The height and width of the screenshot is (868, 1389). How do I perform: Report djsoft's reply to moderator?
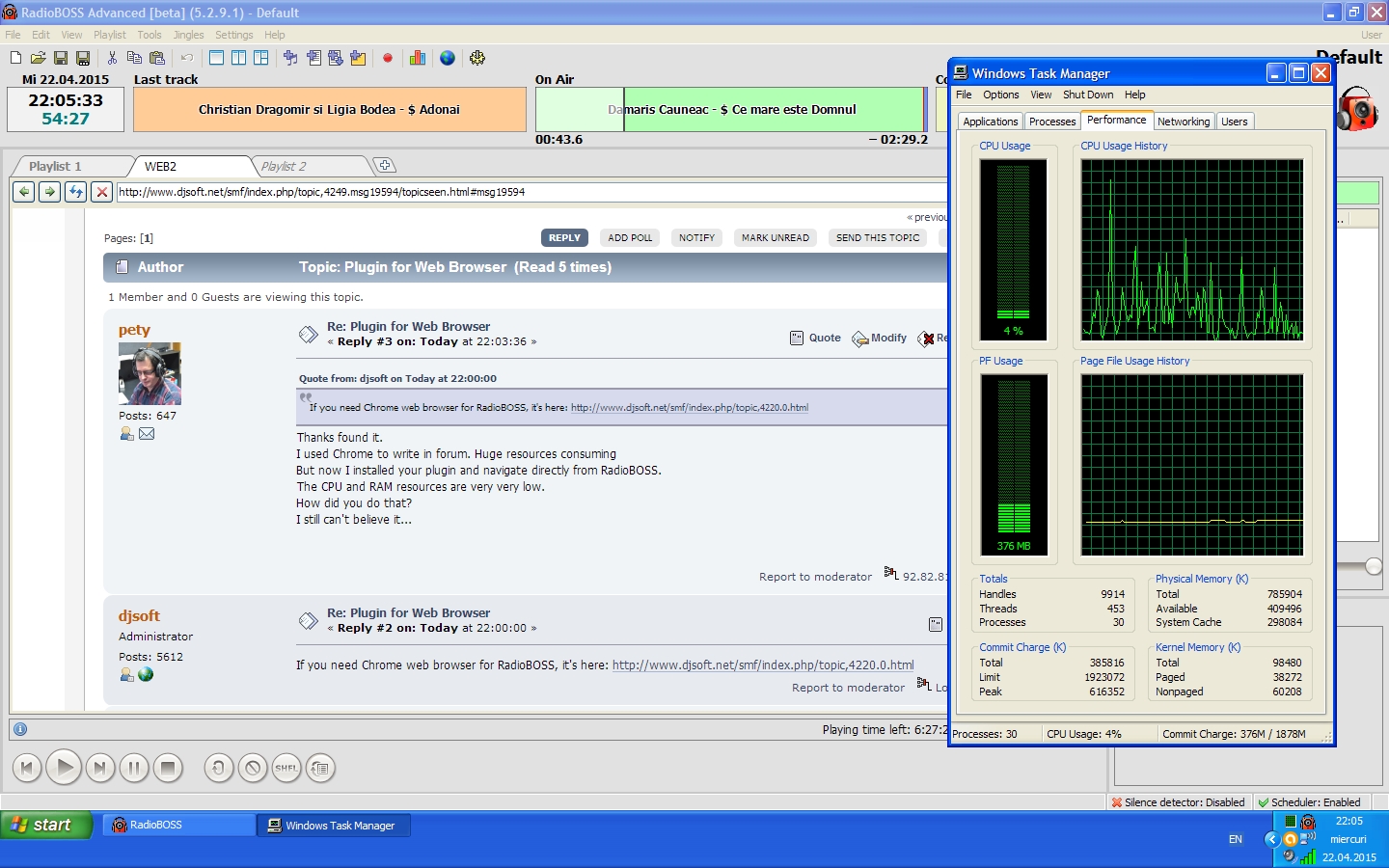(x=848, y=688)
